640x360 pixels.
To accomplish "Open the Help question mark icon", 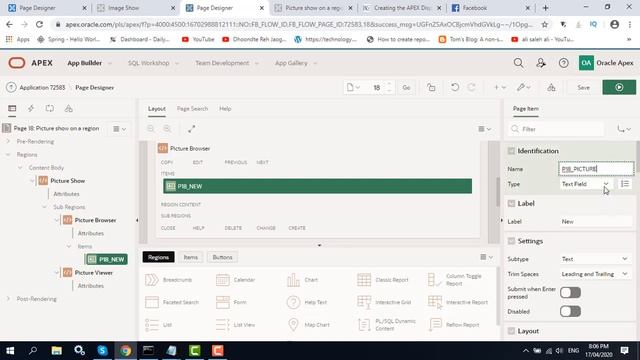I will (x=564, y=63).
